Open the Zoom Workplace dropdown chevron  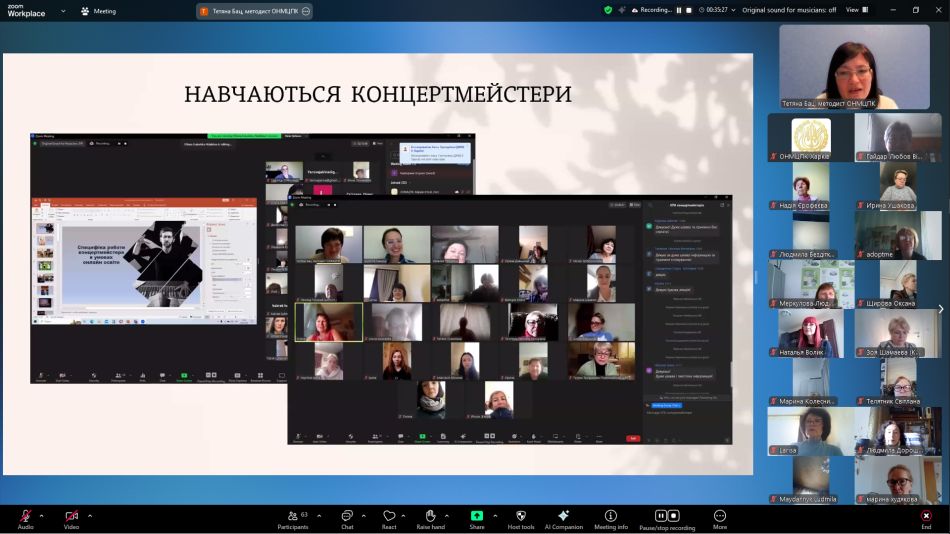pyautogui.click(x=63, y=11)
